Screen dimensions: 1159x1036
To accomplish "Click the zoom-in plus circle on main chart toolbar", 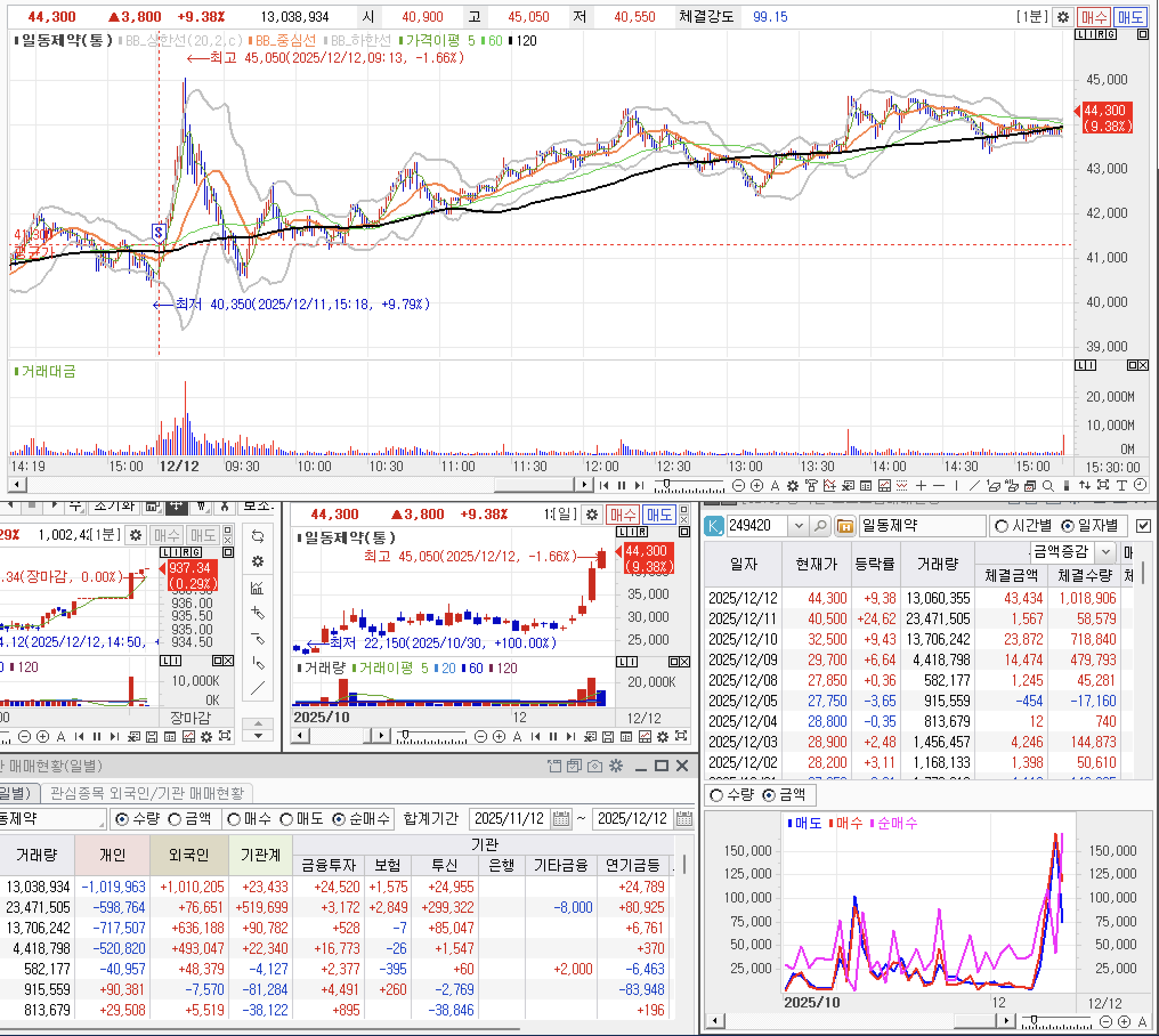I will (757, 485).
